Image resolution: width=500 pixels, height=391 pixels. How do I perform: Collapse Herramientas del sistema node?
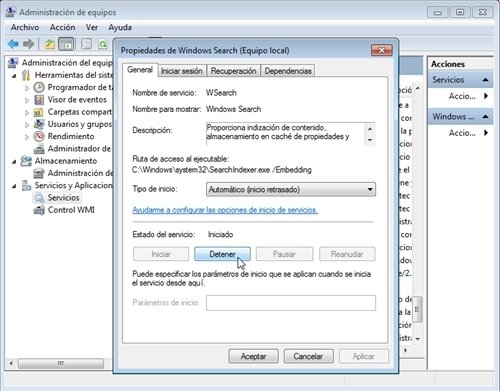pyautogui.click(x=14, y=76)
